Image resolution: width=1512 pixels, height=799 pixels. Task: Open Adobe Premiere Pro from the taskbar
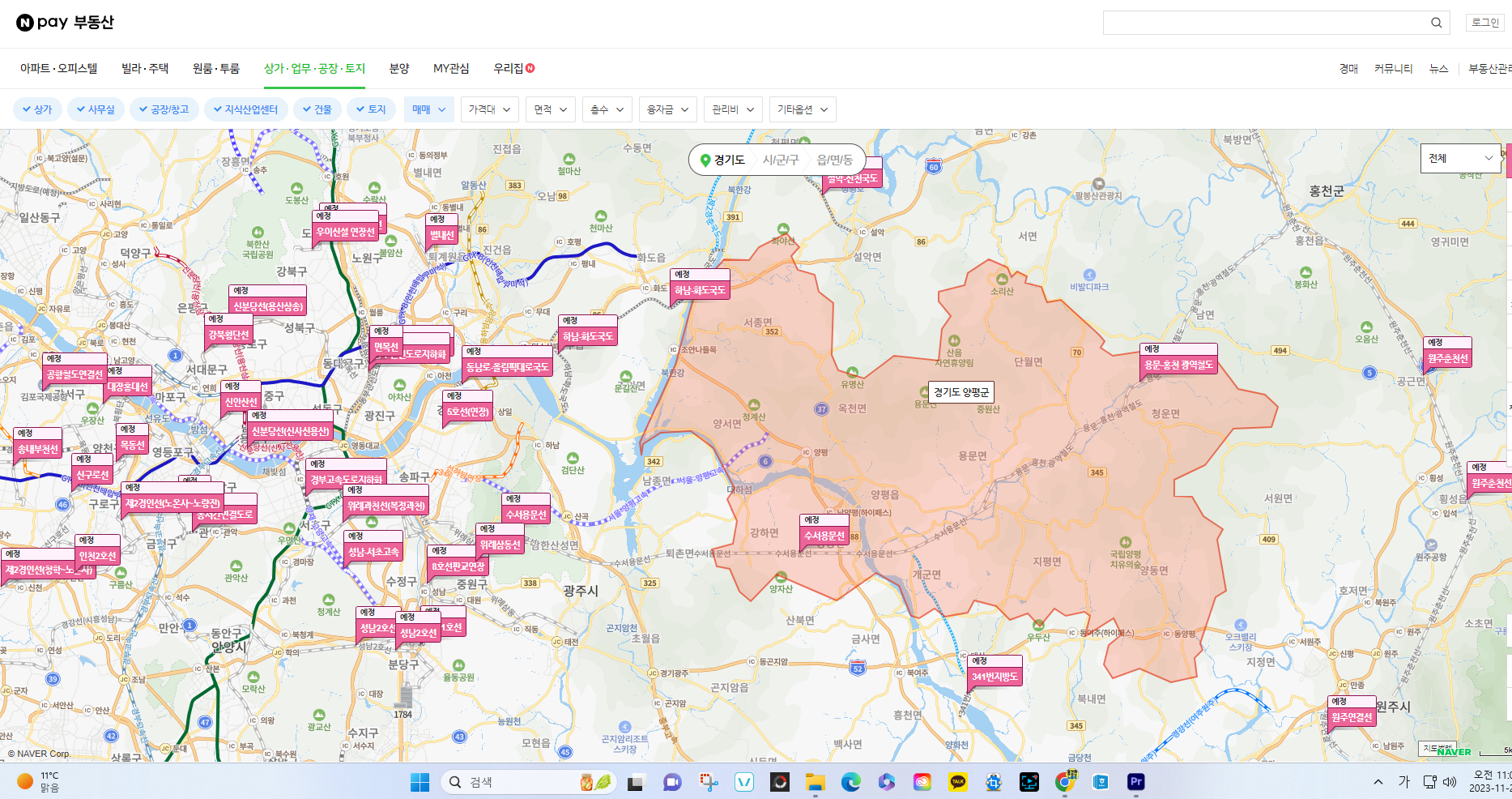click(1135, 782)
